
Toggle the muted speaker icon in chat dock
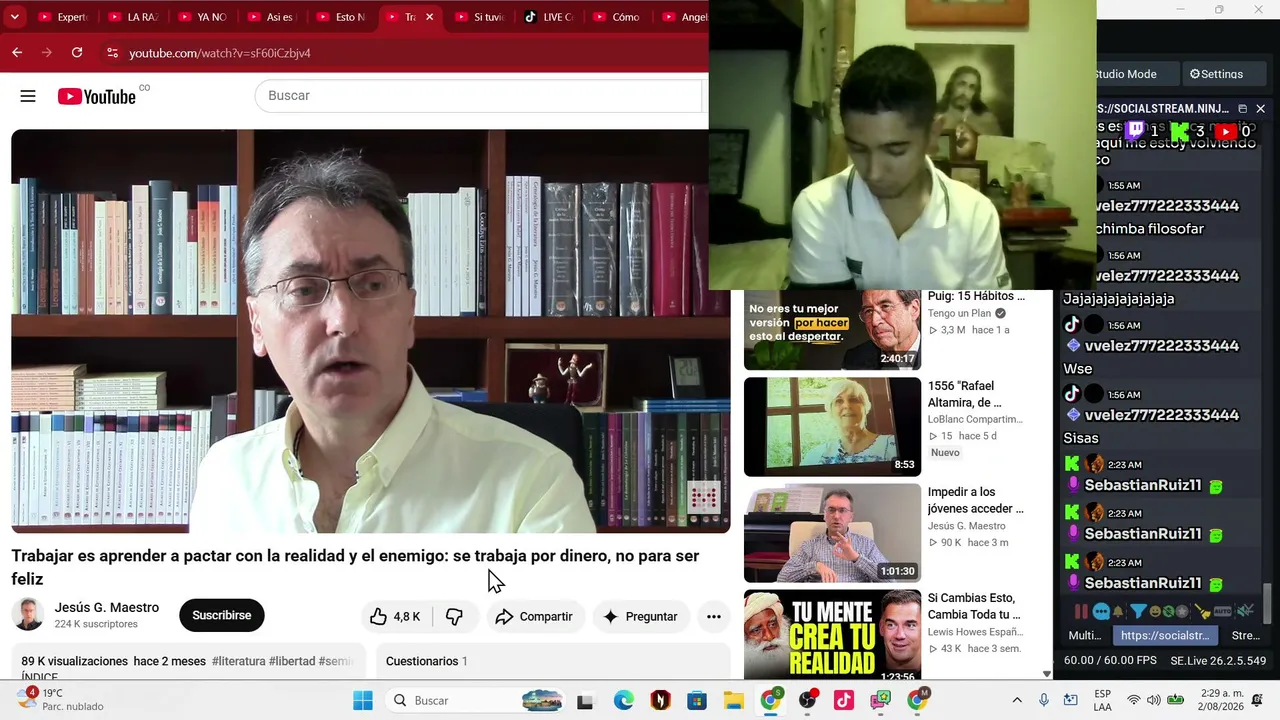tap(1245, 611)
